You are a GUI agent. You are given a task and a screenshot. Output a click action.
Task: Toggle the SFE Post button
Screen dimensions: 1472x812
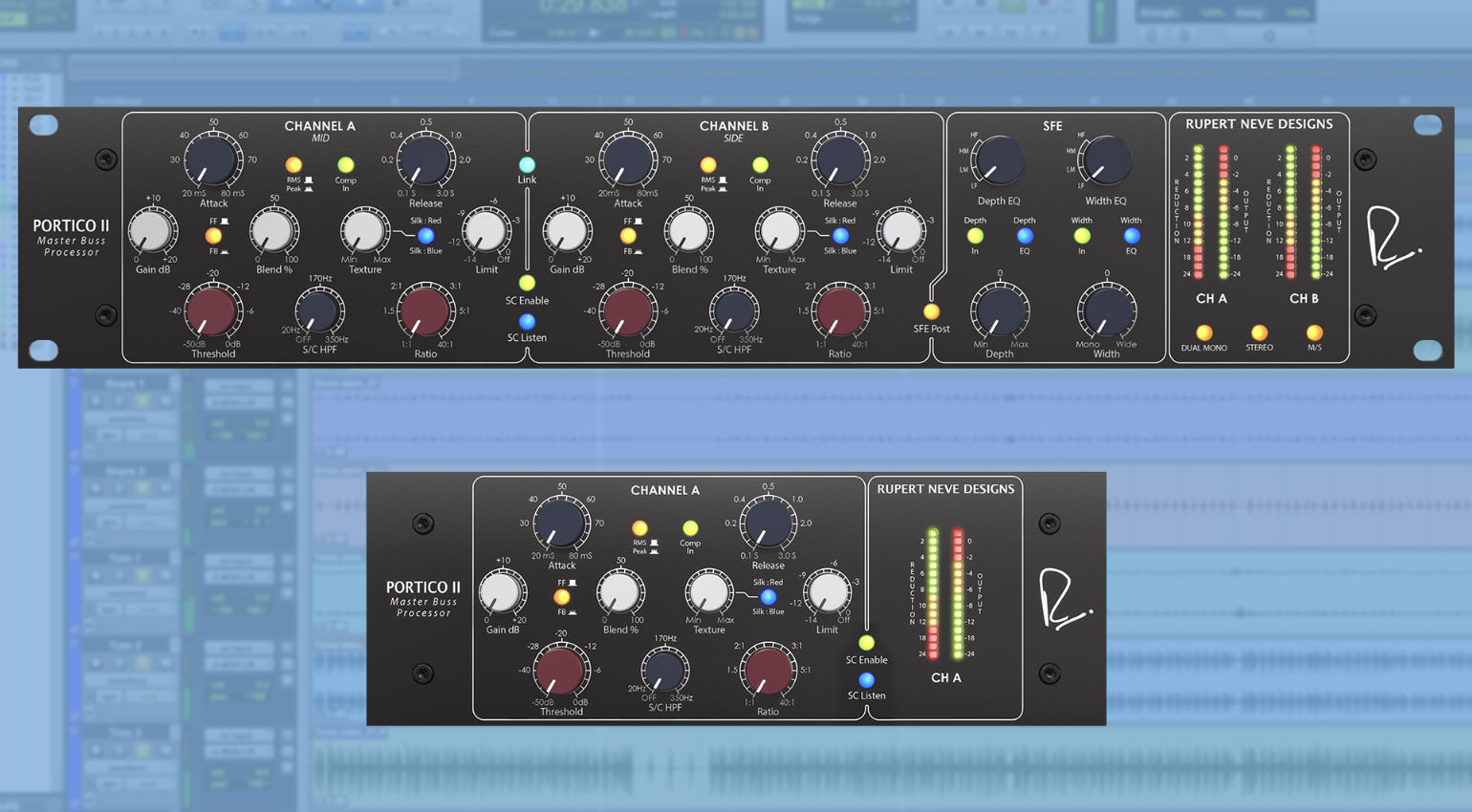[931, 311]
